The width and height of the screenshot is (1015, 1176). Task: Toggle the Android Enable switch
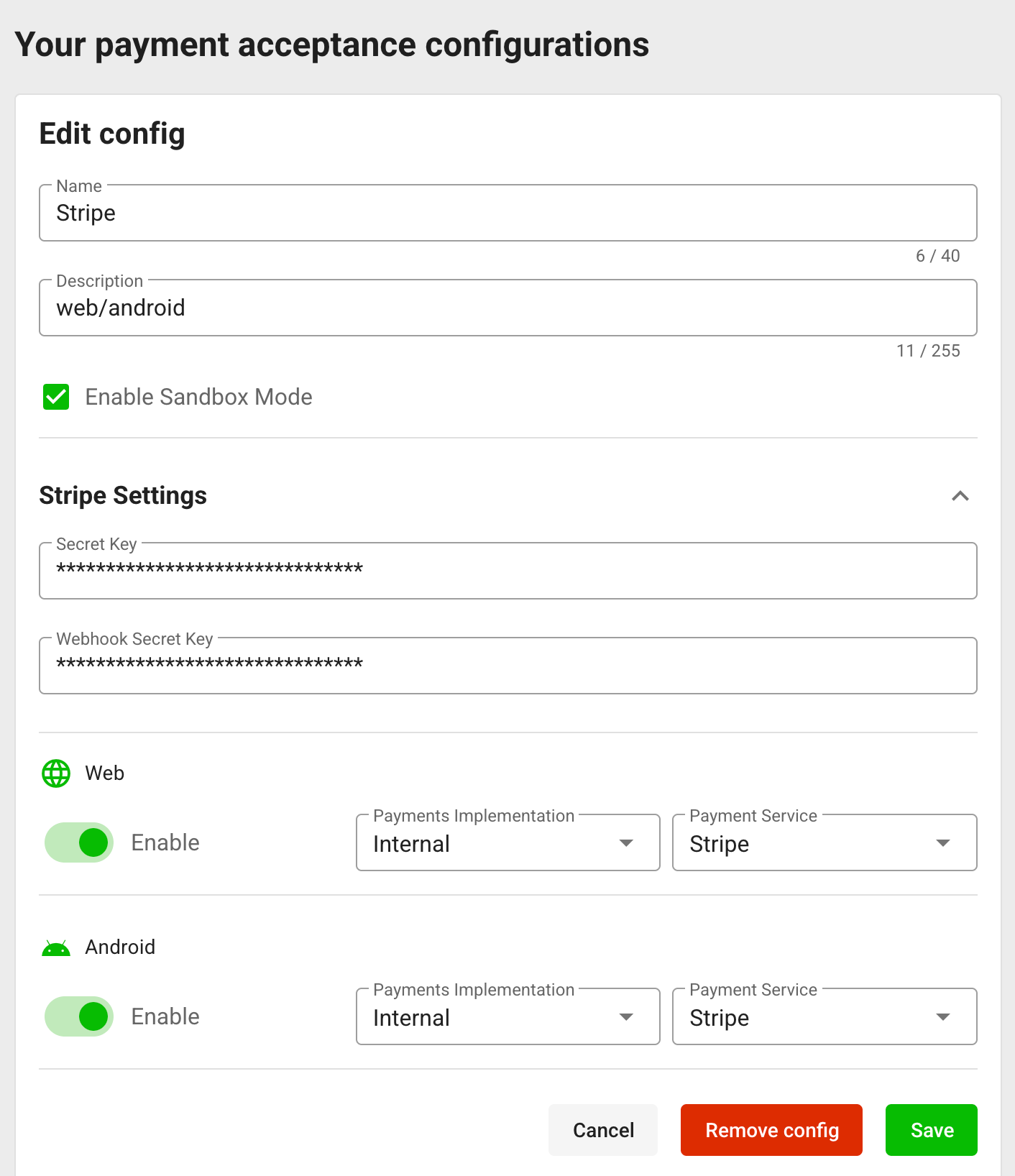click(79, 1016)
